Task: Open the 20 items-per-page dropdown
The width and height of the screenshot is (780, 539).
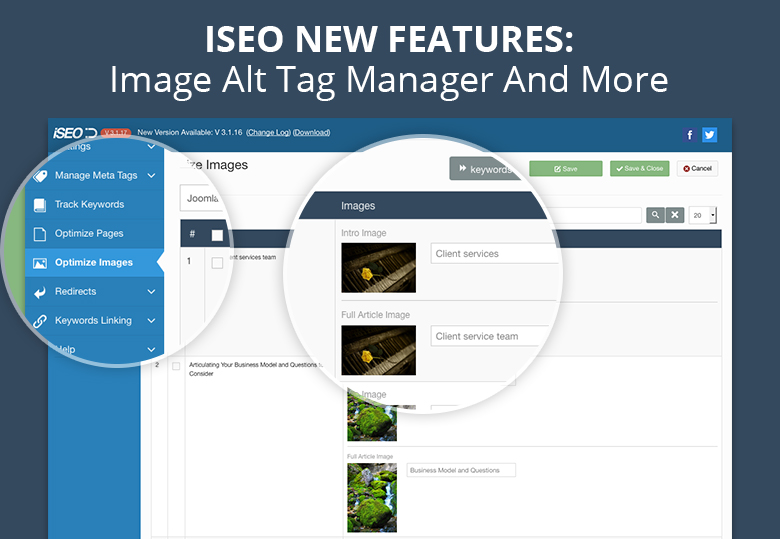Action: (703, 215)
